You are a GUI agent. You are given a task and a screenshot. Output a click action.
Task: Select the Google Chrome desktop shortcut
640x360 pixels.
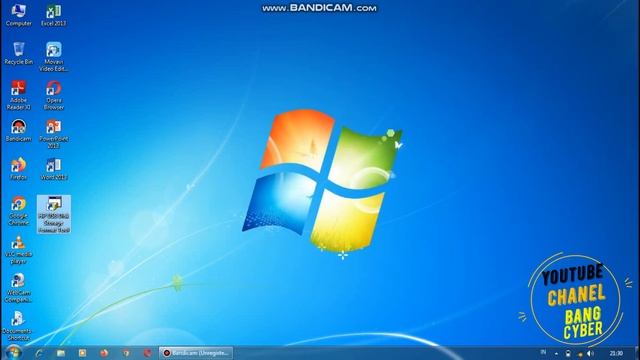[x=18, y=211]
